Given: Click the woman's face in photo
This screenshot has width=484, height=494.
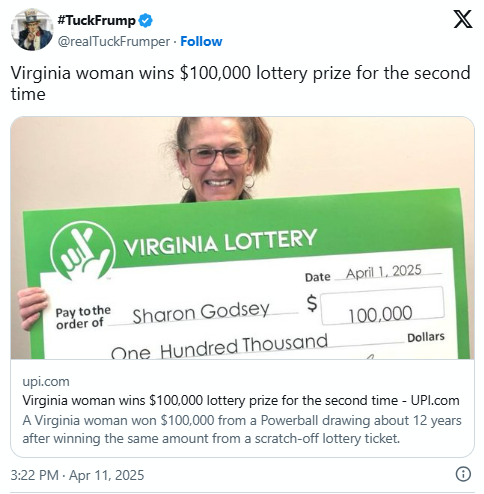Looking at the screenshot, I should click(x=218, y=159).
